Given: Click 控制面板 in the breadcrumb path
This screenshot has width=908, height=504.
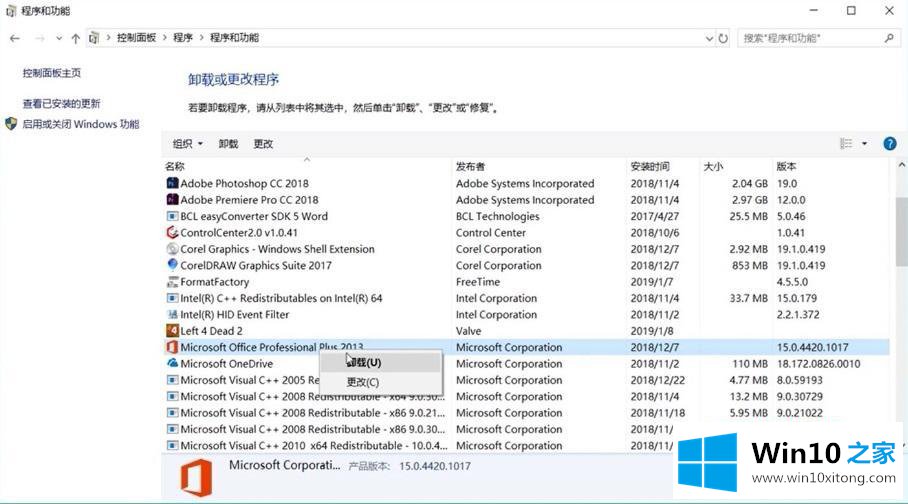Looking at the screenshot, I should [x=137, y=38].
